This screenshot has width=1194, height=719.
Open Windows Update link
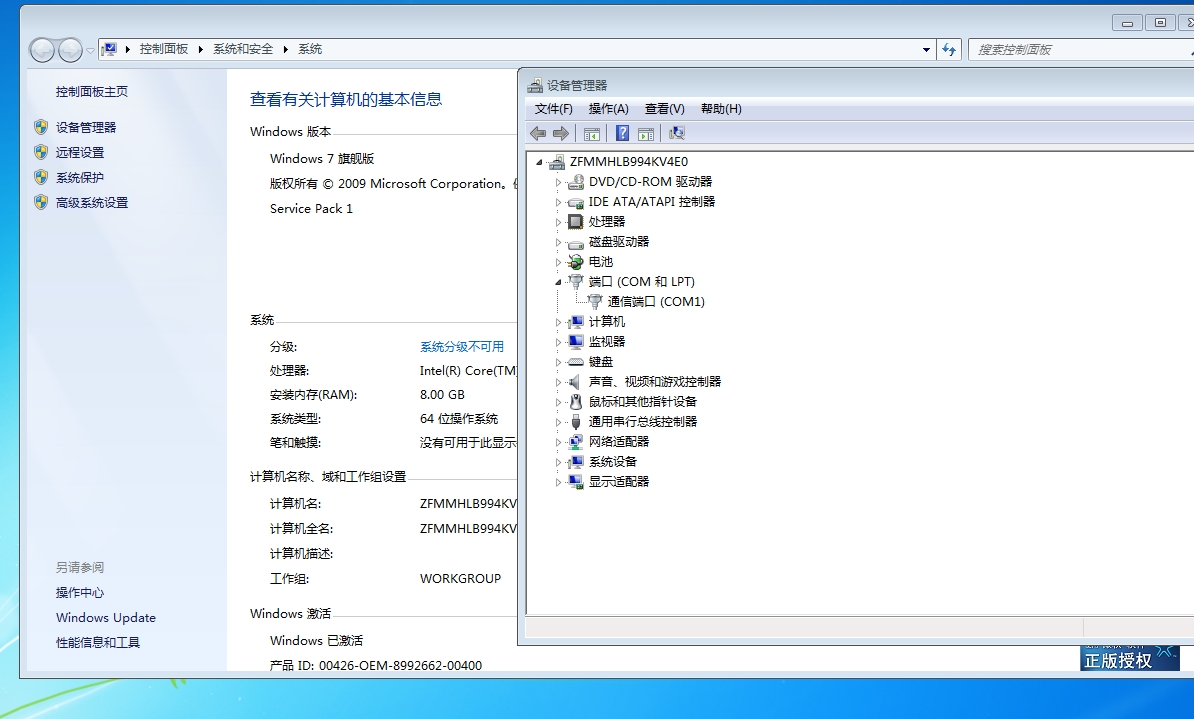(x=106, y=618)
